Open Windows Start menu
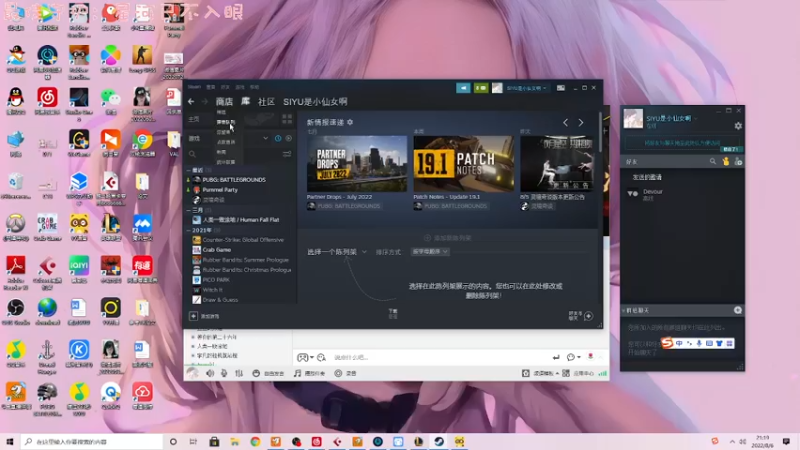The height and width of the screenshot is (450, 800). [10, 441]
